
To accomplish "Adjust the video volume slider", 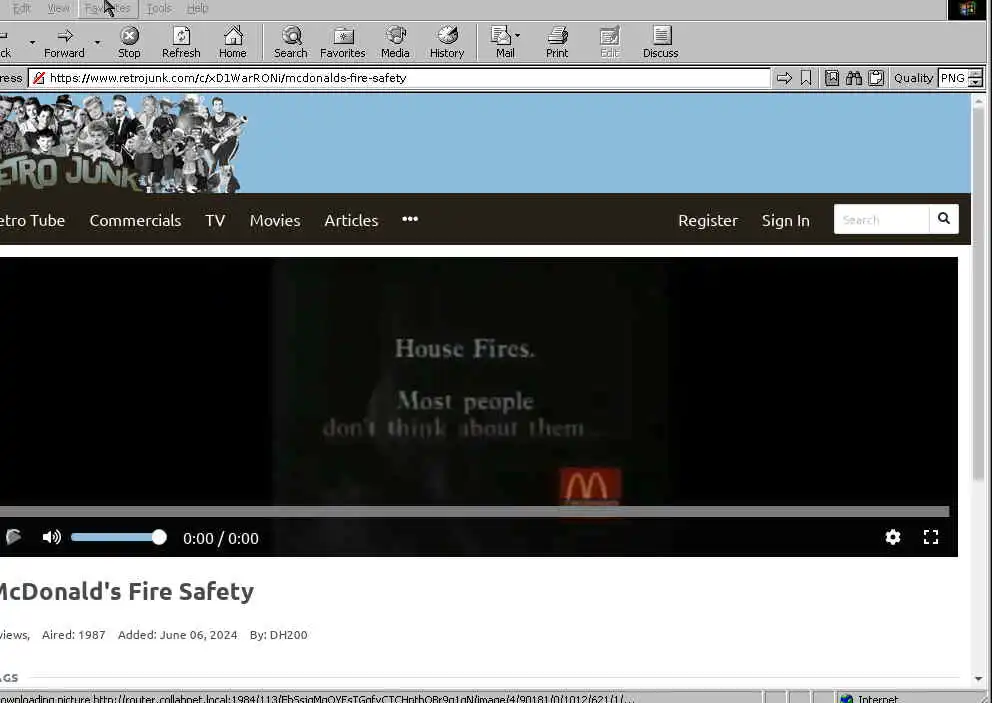I will pos(118,537).
